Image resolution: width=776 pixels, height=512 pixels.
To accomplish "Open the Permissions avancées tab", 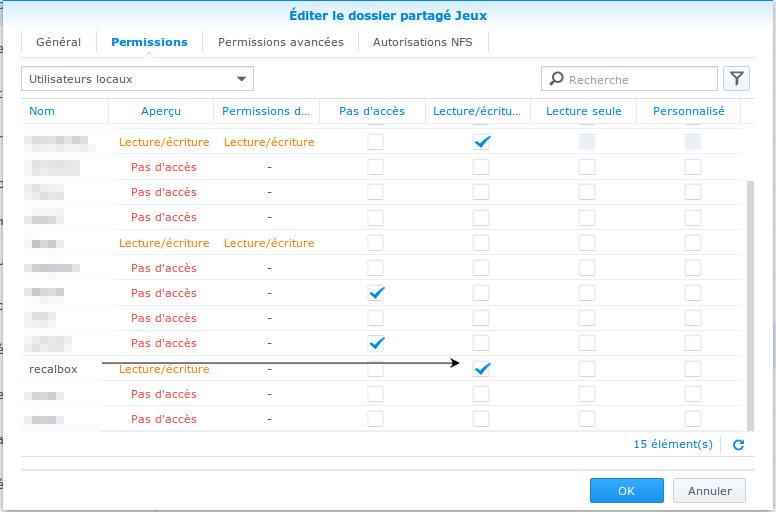I will coord(281,42).
